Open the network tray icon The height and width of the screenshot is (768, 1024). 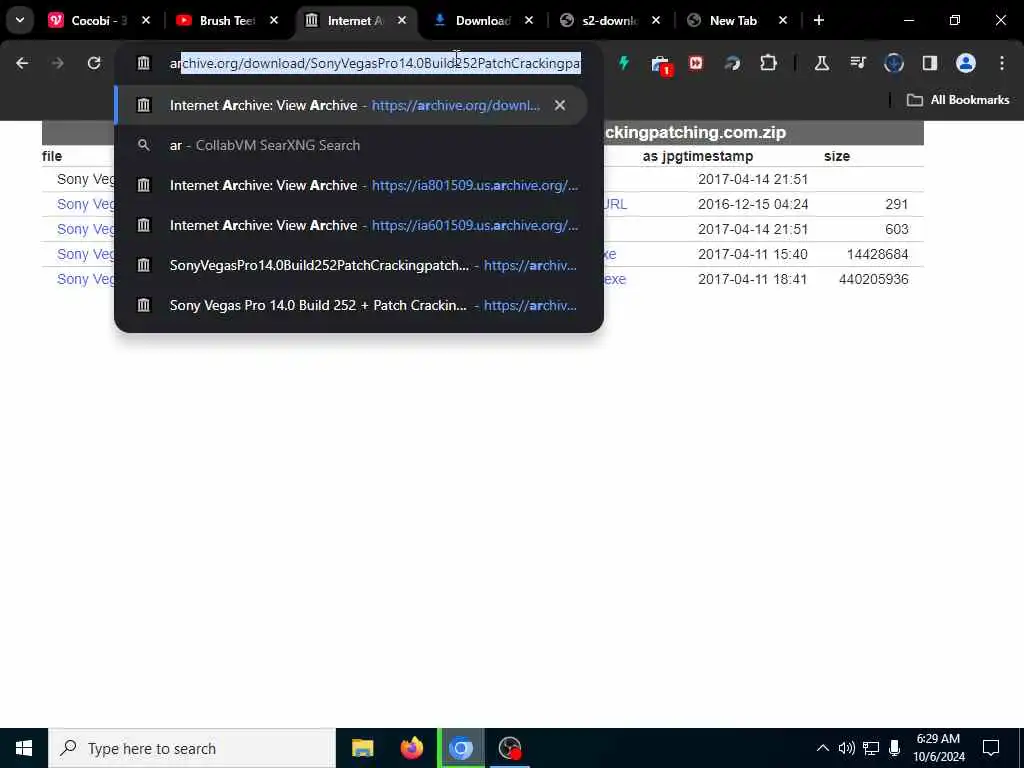click(871, 748)
